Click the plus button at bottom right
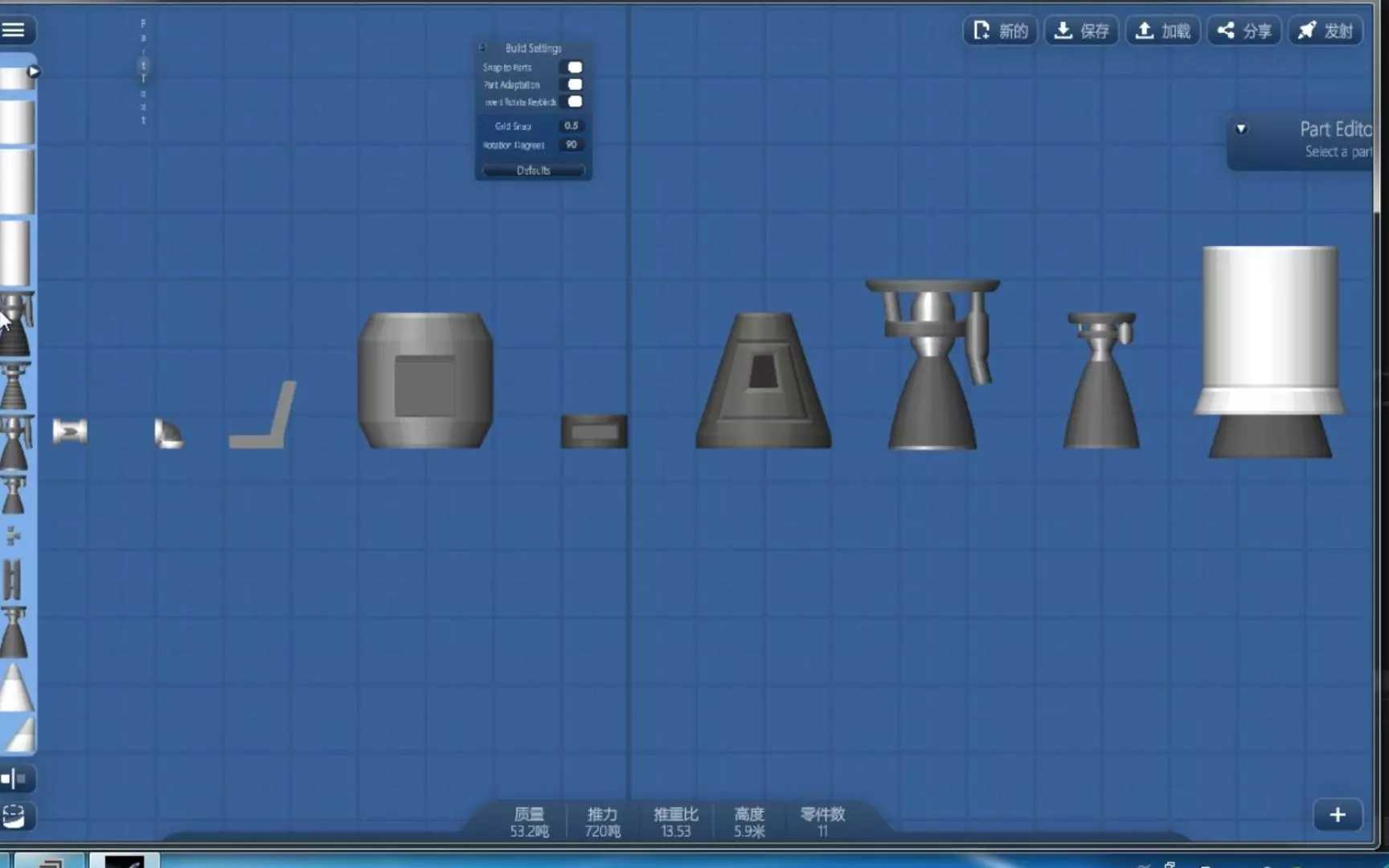This screenshot has height=868, width=1389. pyautogui.click(x=1338, y=815)
